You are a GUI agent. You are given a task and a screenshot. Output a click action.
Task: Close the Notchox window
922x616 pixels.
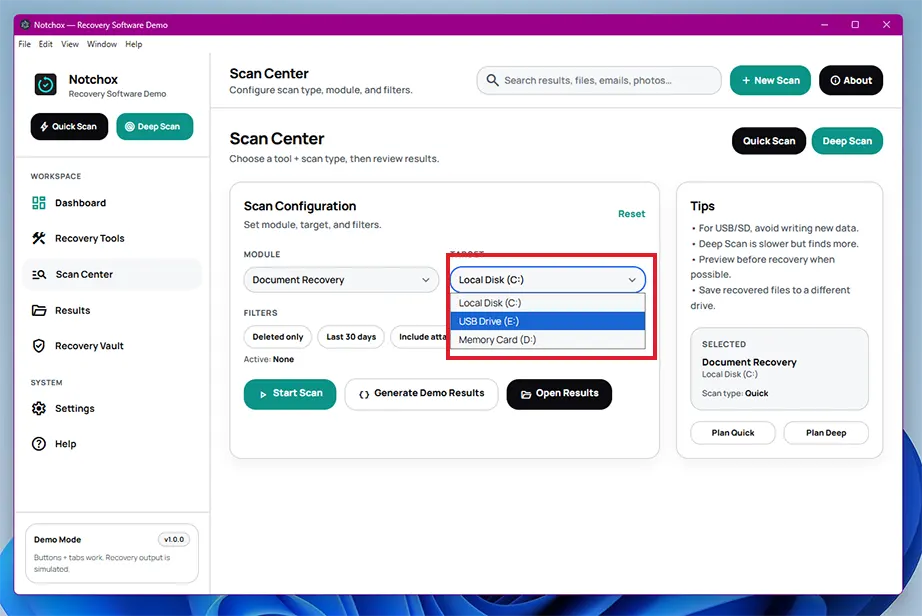point(886,25)
